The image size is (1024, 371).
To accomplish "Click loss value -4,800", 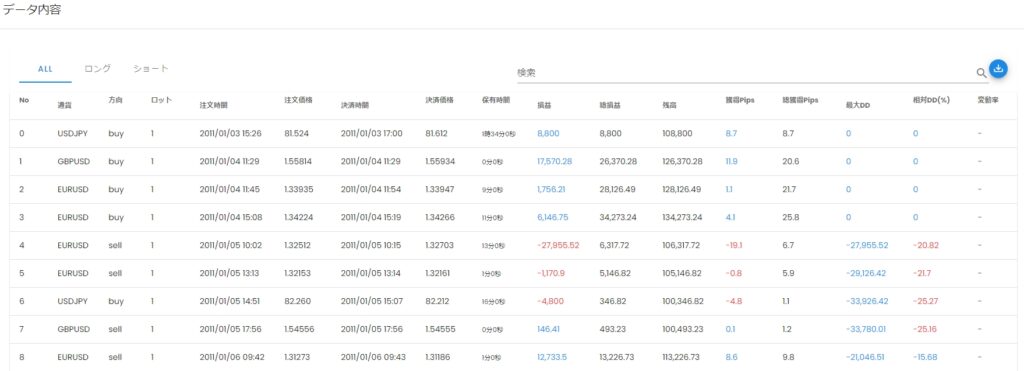I will (550, 302).
